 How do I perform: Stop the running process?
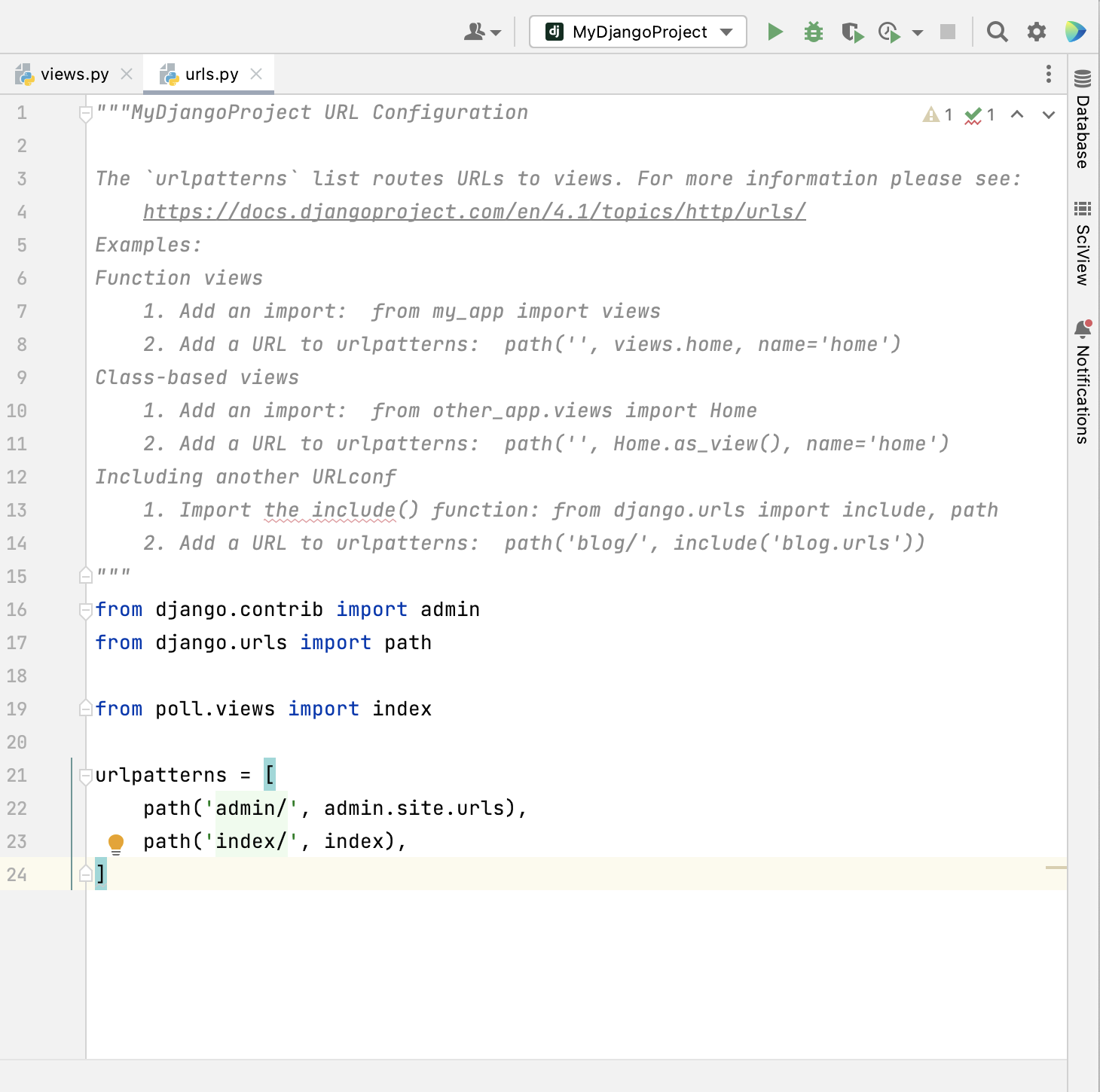[948, 32]
